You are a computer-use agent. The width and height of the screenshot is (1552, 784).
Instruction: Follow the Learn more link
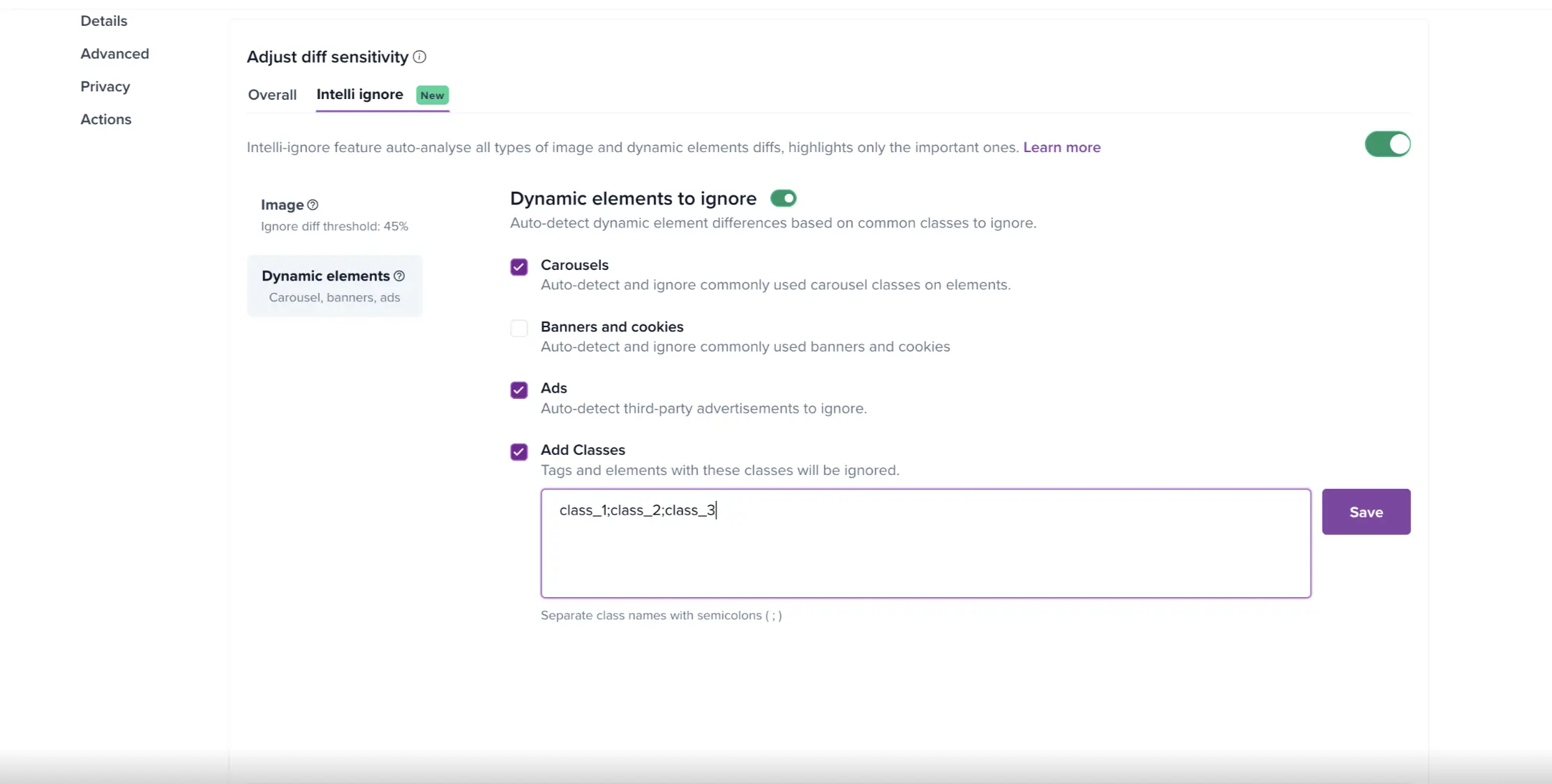pyautogui.click(x=1061, y=147)
